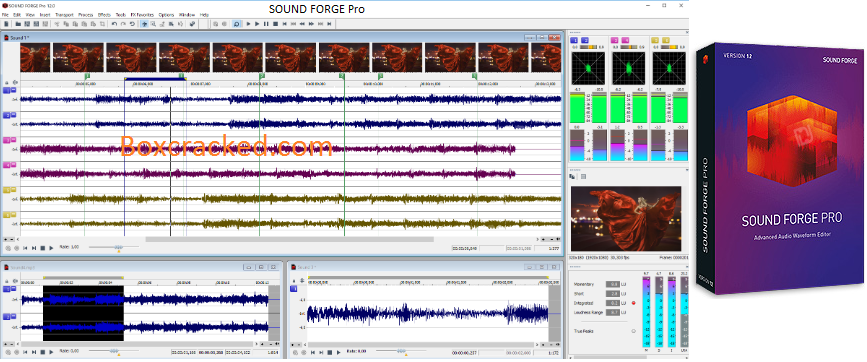Click the Sound 3 waveform area
867x362 pixels.
427,314
